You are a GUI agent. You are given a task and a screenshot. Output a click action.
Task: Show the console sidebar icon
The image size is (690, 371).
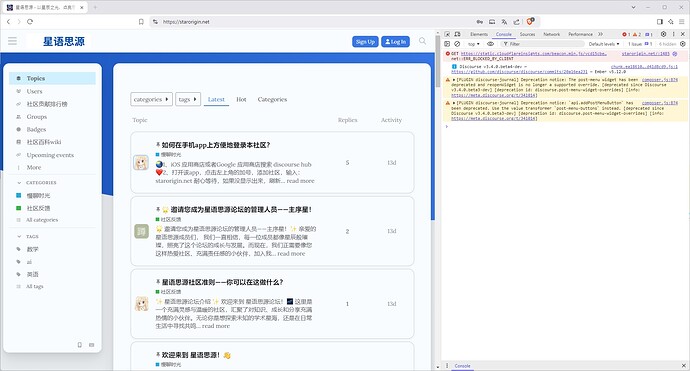coord(447,44)
